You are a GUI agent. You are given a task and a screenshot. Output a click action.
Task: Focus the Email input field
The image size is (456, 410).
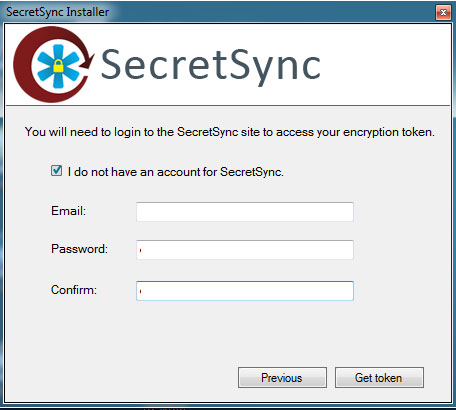(x=245, y=212)
